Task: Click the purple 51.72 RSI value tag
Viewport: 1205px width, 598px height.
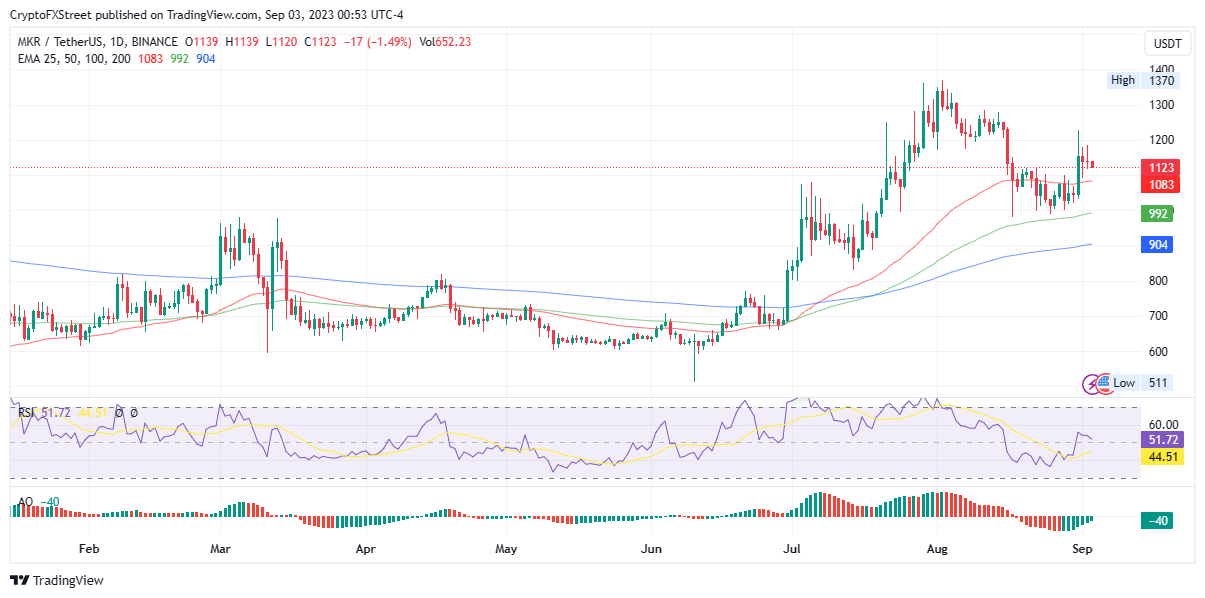Action: [1164, 440]
